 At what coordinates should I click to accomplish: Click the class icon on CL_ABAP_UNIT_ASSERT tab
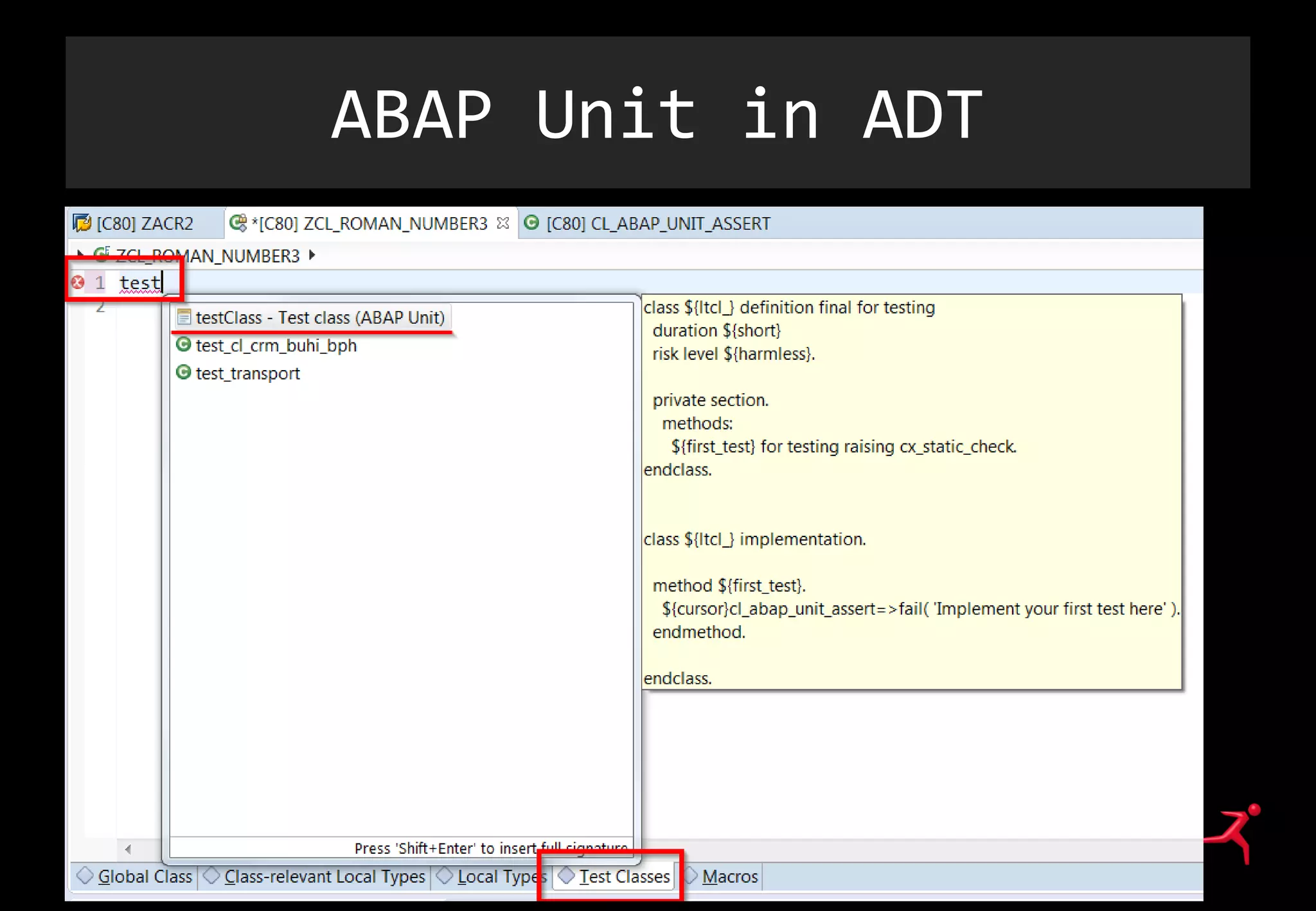click(x=531, y=223)
